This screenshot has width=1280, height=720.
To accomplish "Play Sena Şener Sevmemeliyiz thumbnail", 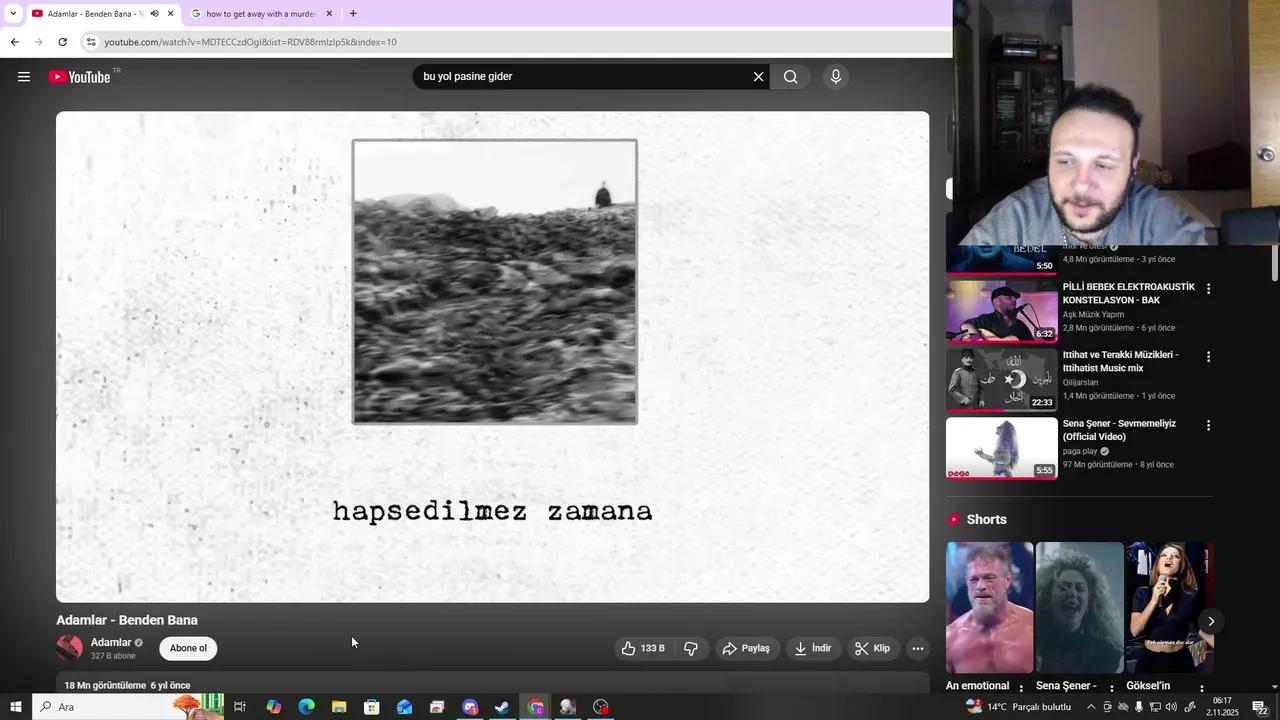I will (x=1002, y=447).
